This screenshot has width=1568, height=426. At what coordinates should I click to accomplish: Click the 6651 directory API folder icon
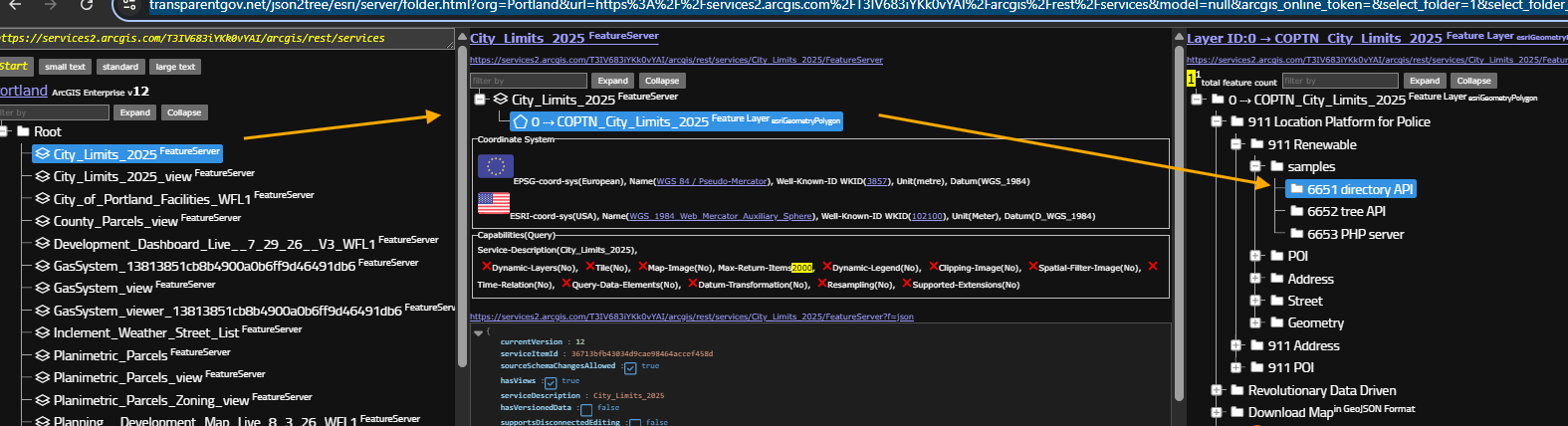pyautogui.click(x=1297, y=189)
